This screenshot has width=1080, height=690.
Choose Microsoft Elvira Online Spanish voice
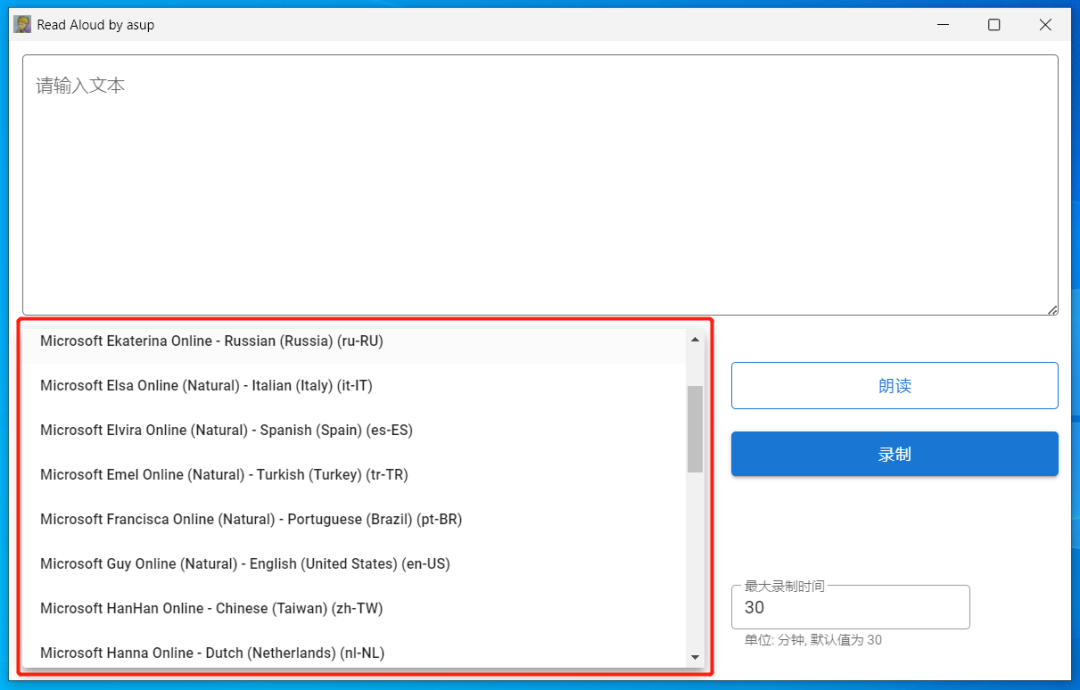354,430
